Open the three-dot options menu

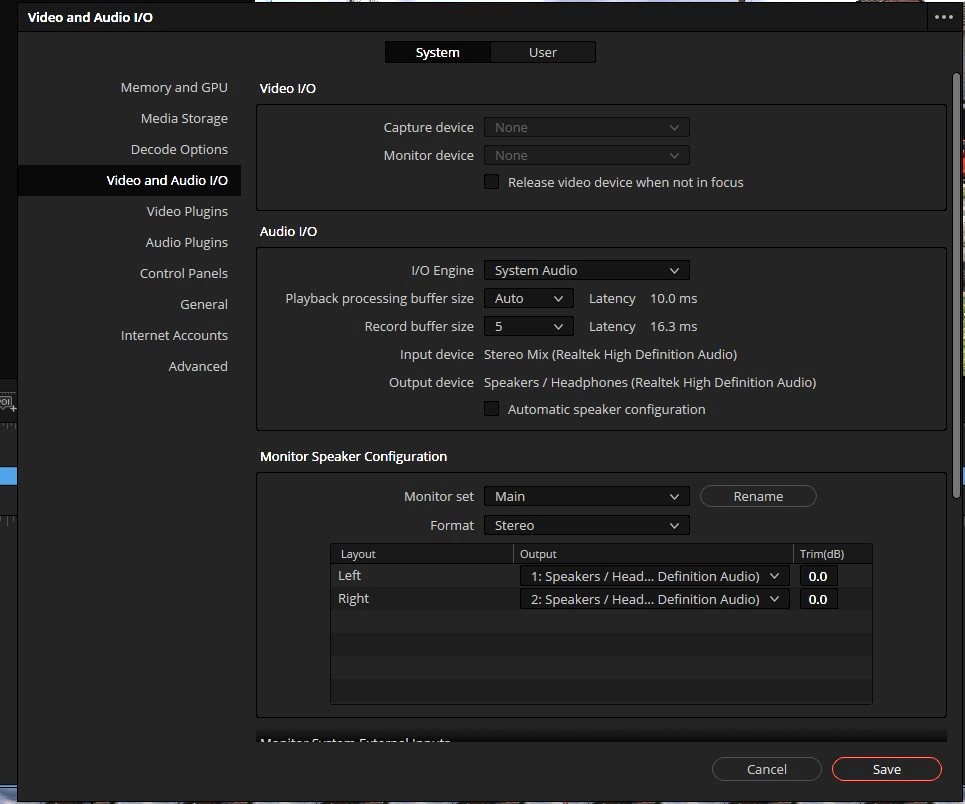pos(943,17)
